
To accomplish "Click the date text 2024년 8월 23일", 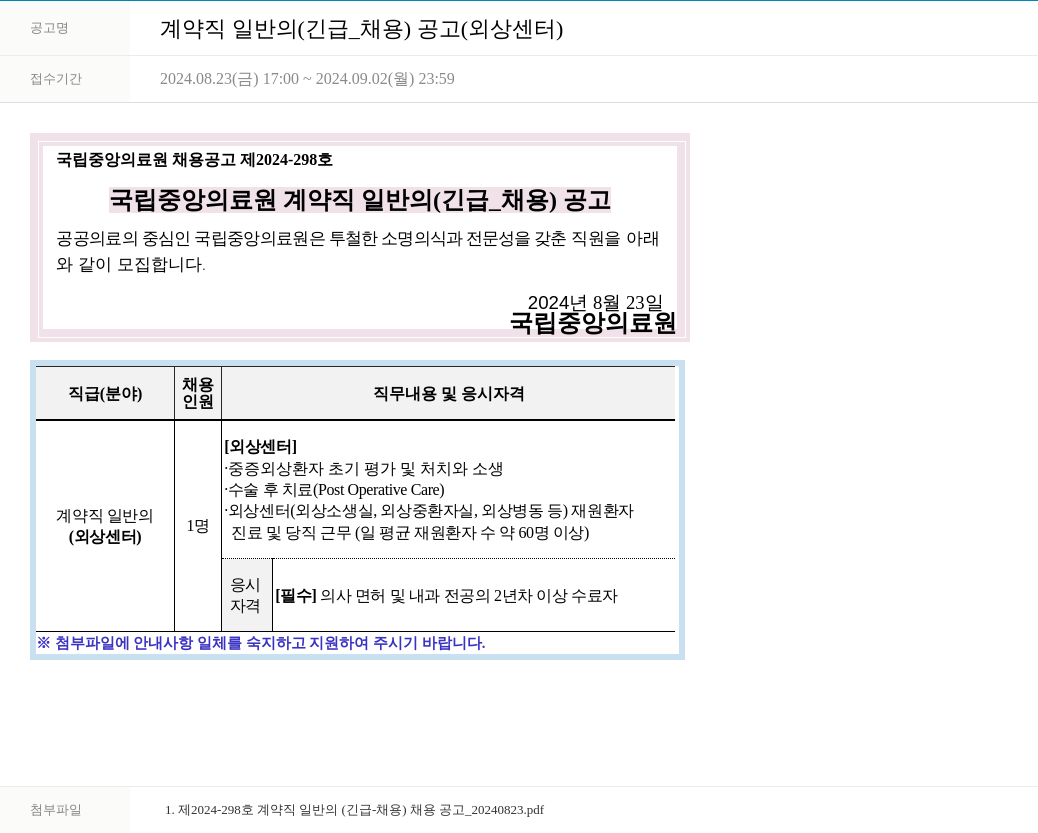I will [x=595, y=303].
